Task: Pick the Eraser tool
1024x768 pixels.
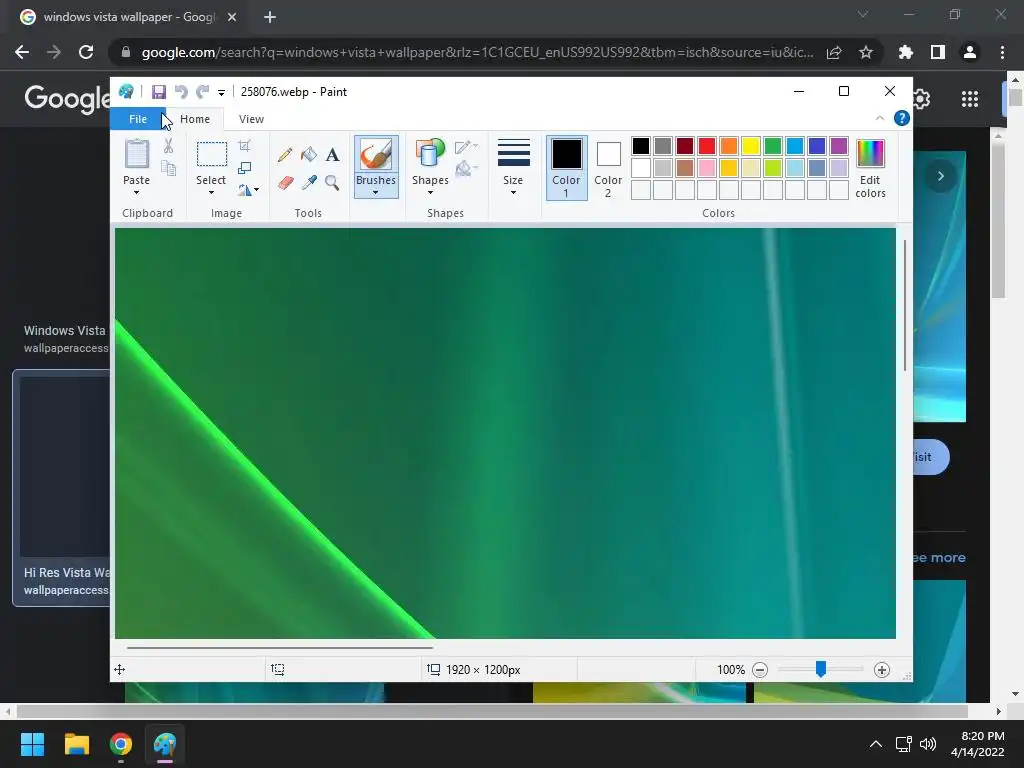Action: point(285,182)
